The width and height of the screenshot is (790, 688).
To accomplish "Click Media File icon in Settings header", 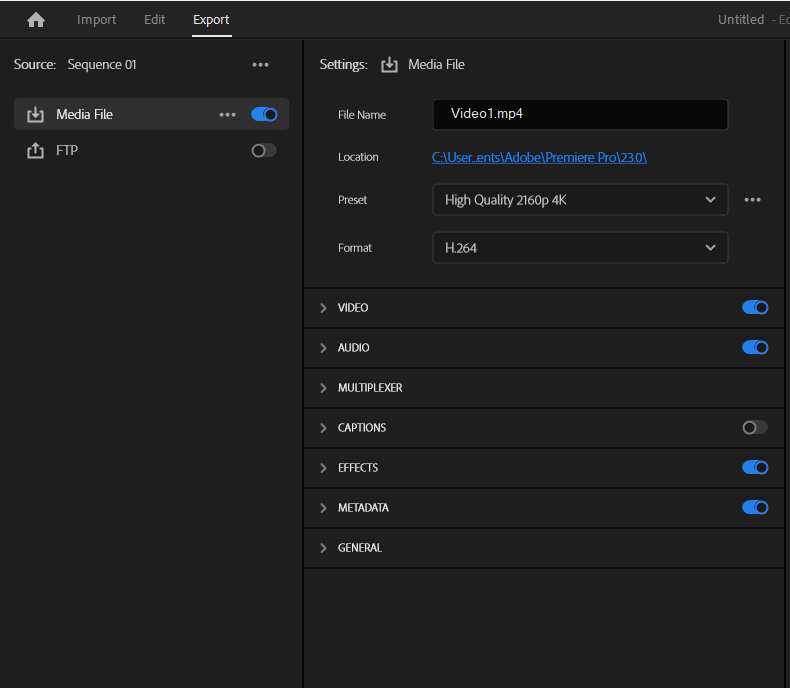I will pyautogui.click(x=389, y=65).
